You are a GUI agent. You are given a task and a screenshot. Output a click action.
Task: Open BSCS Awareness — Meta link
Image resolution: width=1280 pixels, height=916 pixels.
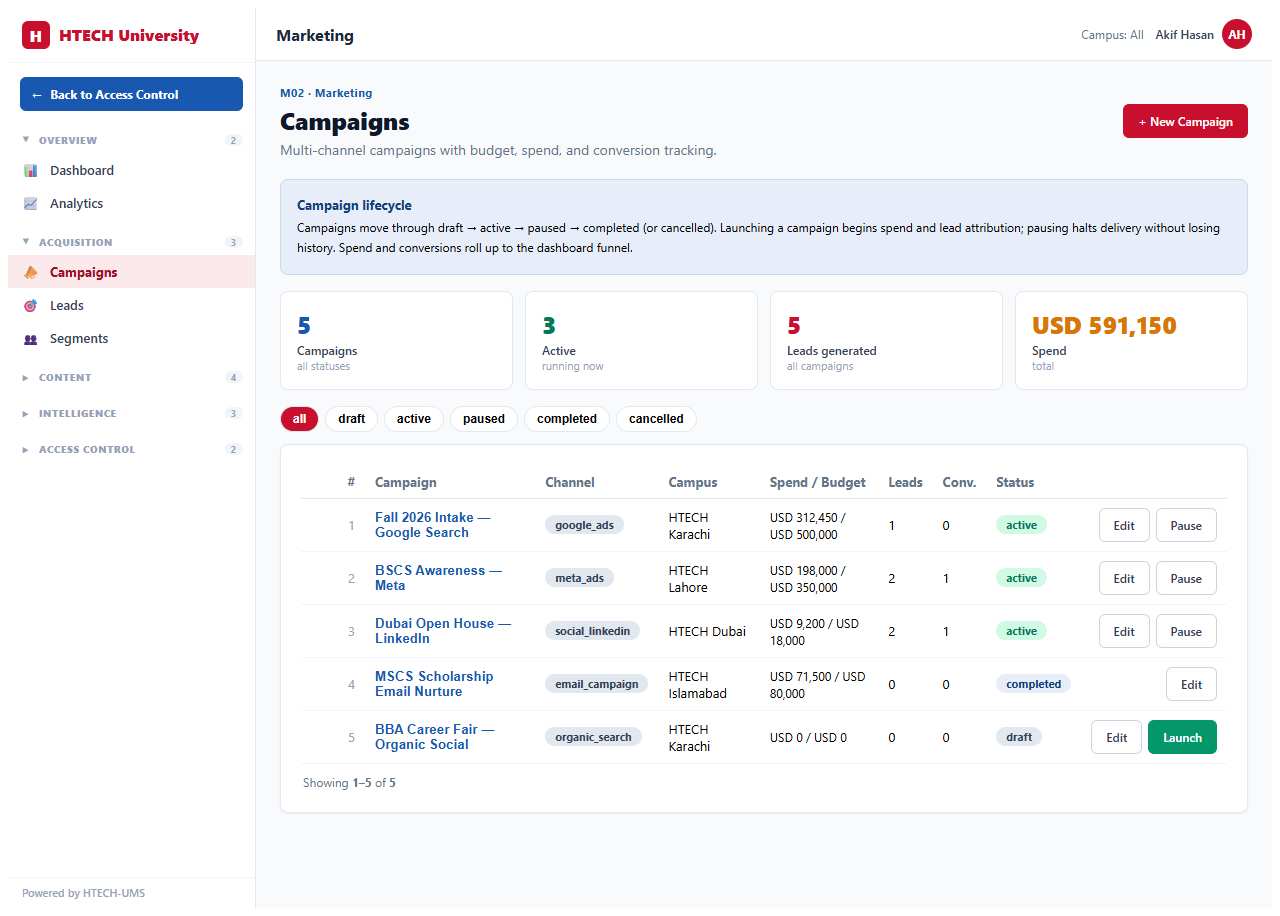(439, 578)
